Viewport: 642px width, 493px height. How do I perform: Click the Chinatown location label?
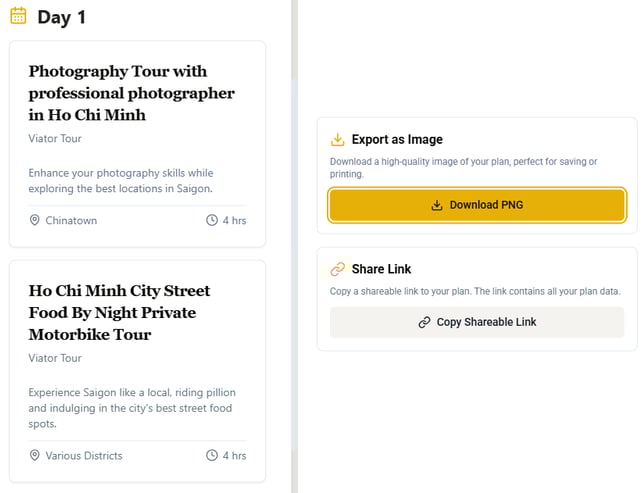point(71,220)
